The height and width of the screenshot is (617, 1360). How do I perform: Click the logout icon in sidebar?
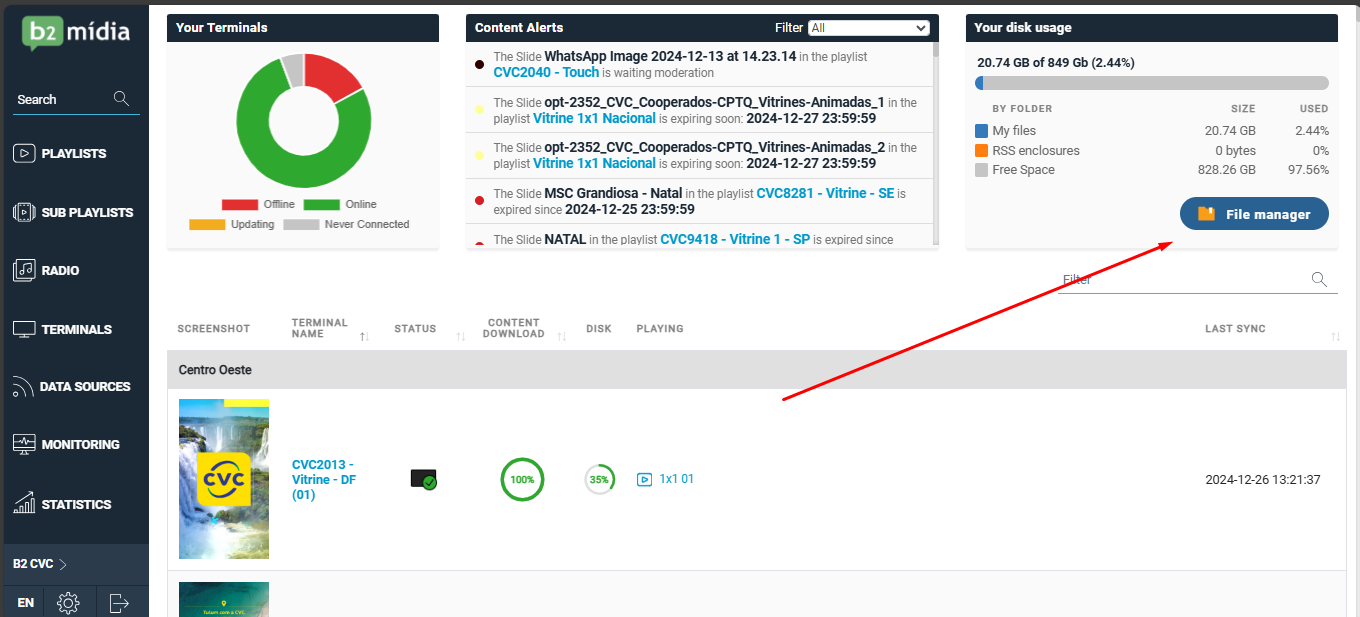pyautogui.click(x=120, y=603)
